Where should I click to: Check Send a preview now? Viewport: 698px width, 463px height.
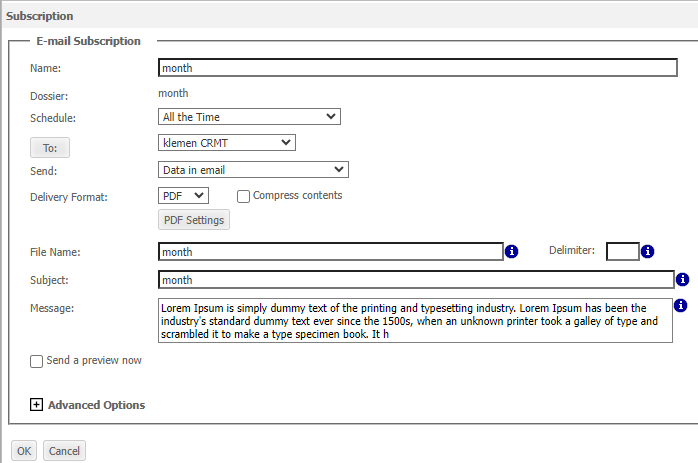tap(37, 361)
